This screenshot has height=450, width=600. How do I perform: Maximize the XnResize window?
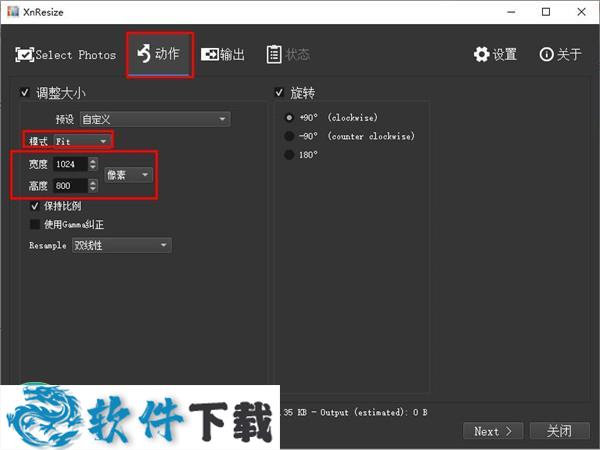546,12
